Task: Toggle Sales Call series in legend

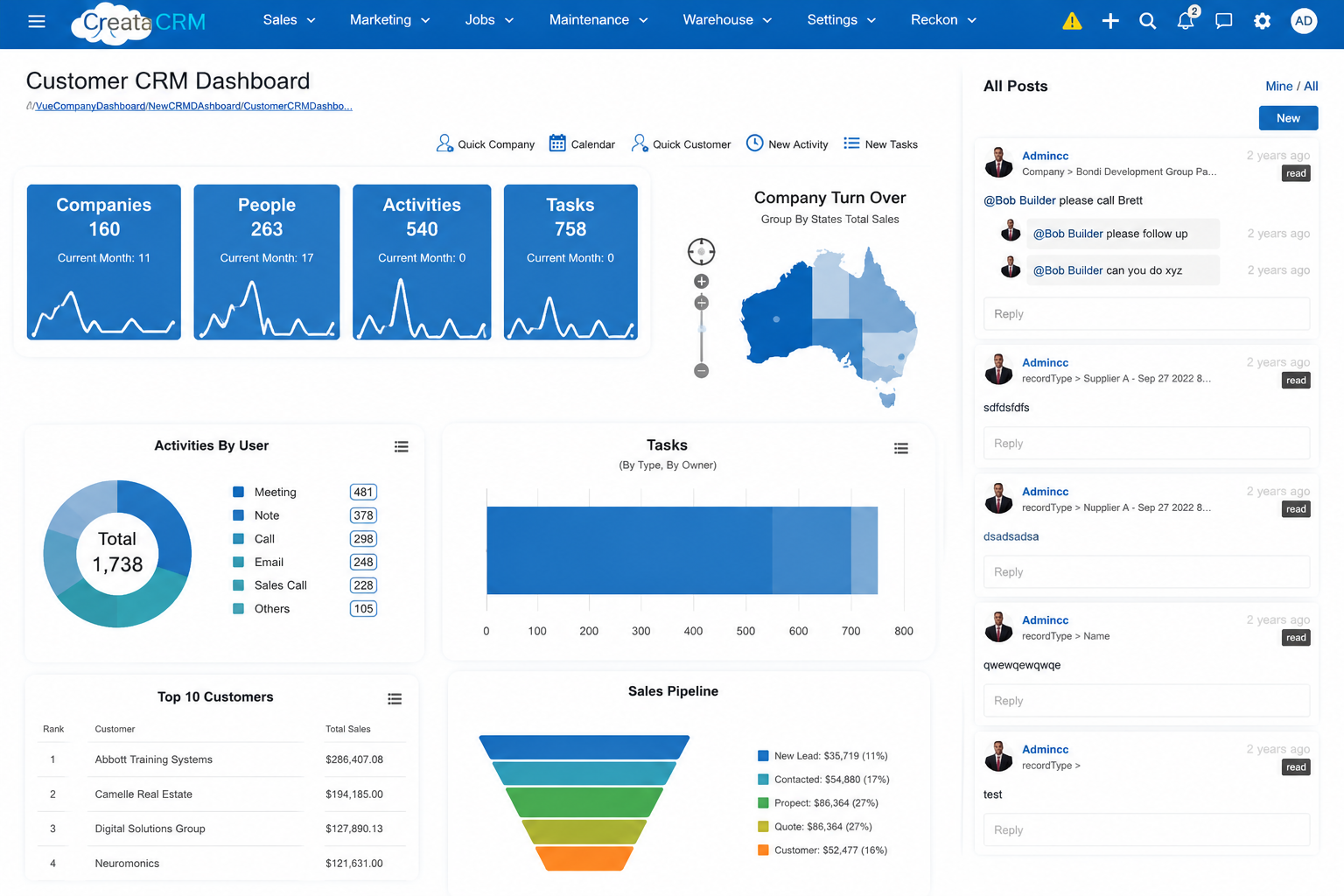Action: (x=269, y=585)
